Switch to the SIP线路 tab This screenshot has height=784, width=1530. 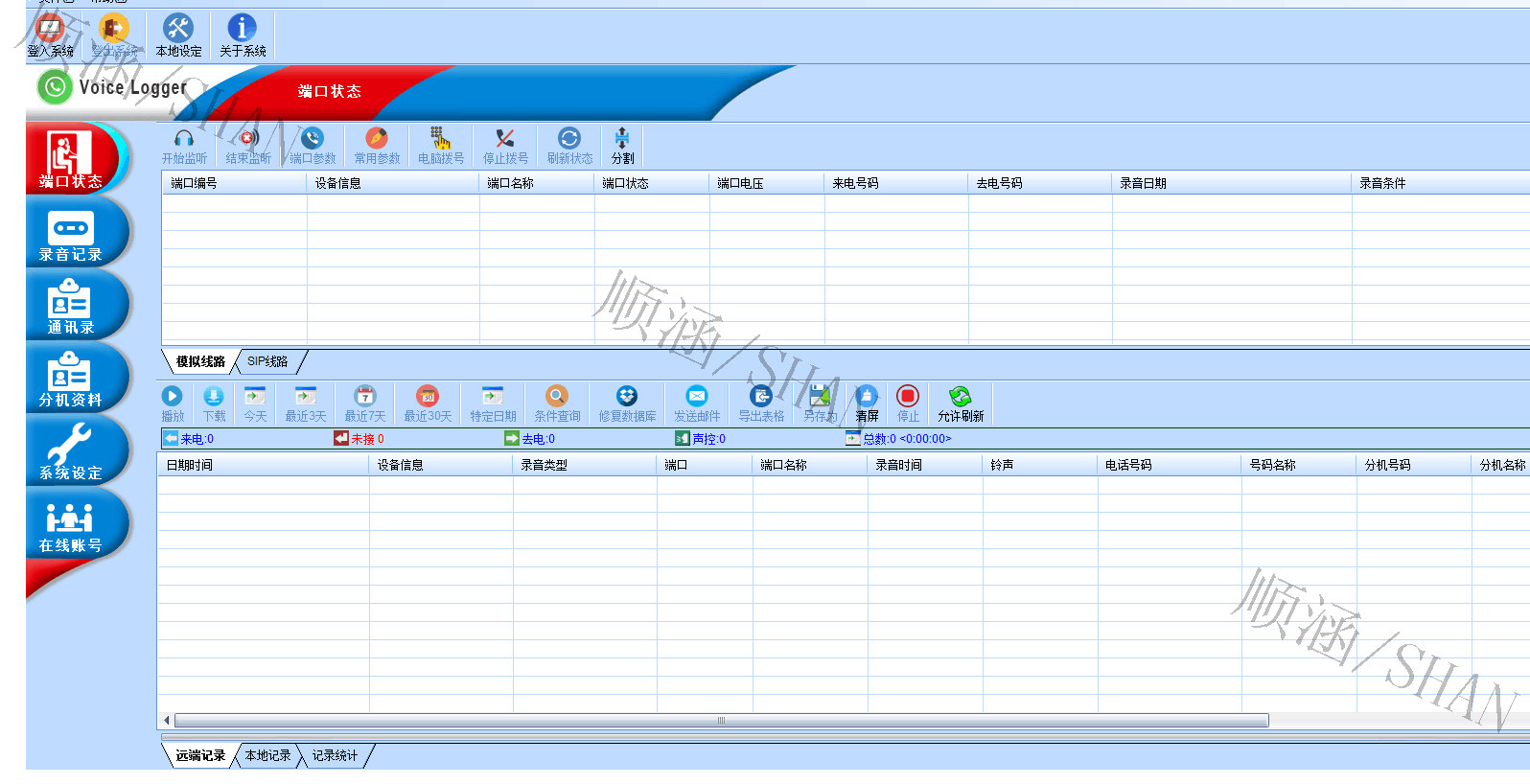(267, 361)
